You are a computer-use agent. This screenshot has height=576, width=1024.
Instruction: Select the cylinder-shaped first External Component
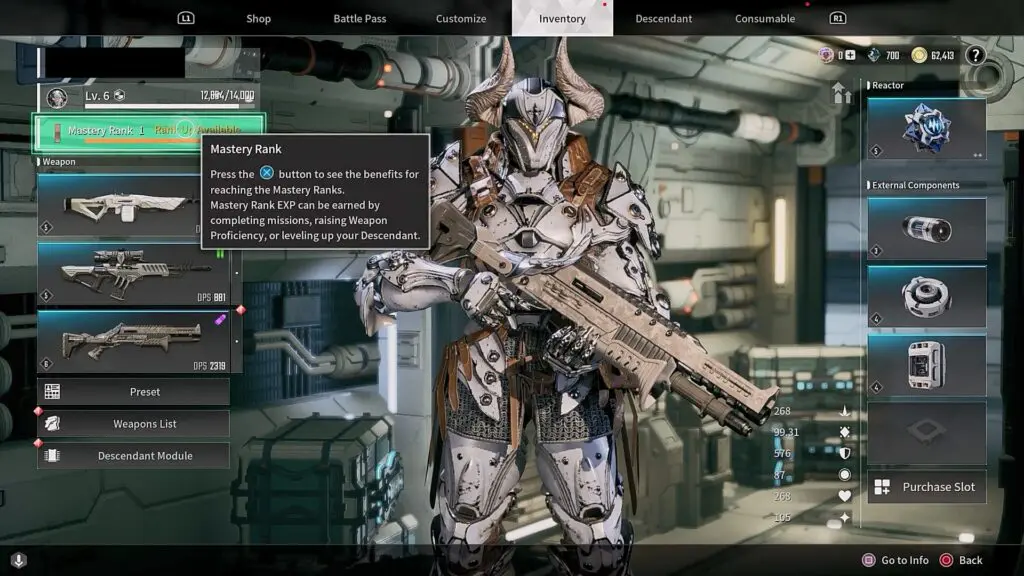[x=926, y=228]
